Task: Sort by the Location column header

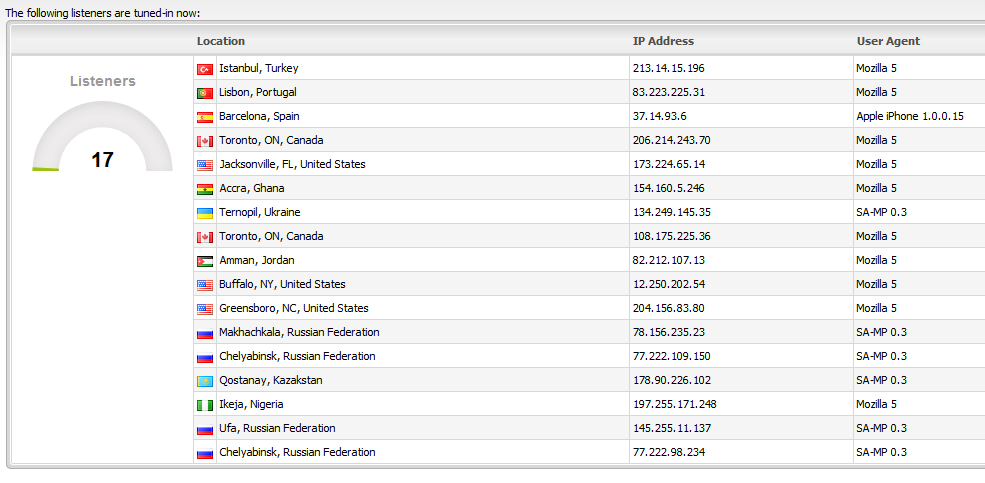Action: pos(221,41)
